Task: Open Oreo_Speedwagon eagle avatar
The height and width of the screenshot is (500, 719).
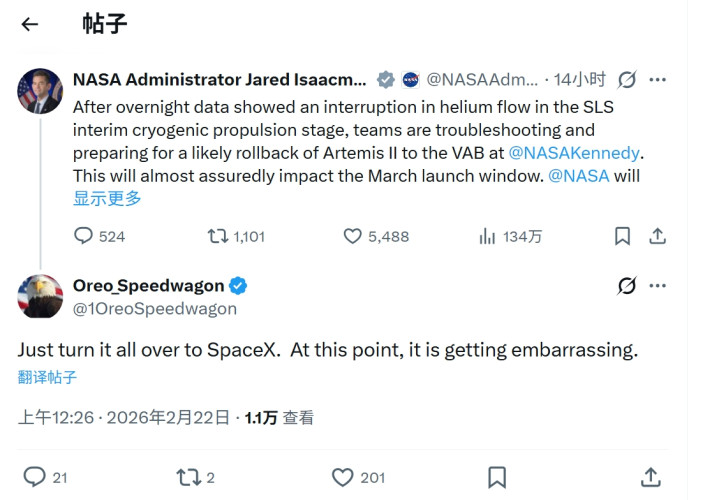Action: click(40, 296)
